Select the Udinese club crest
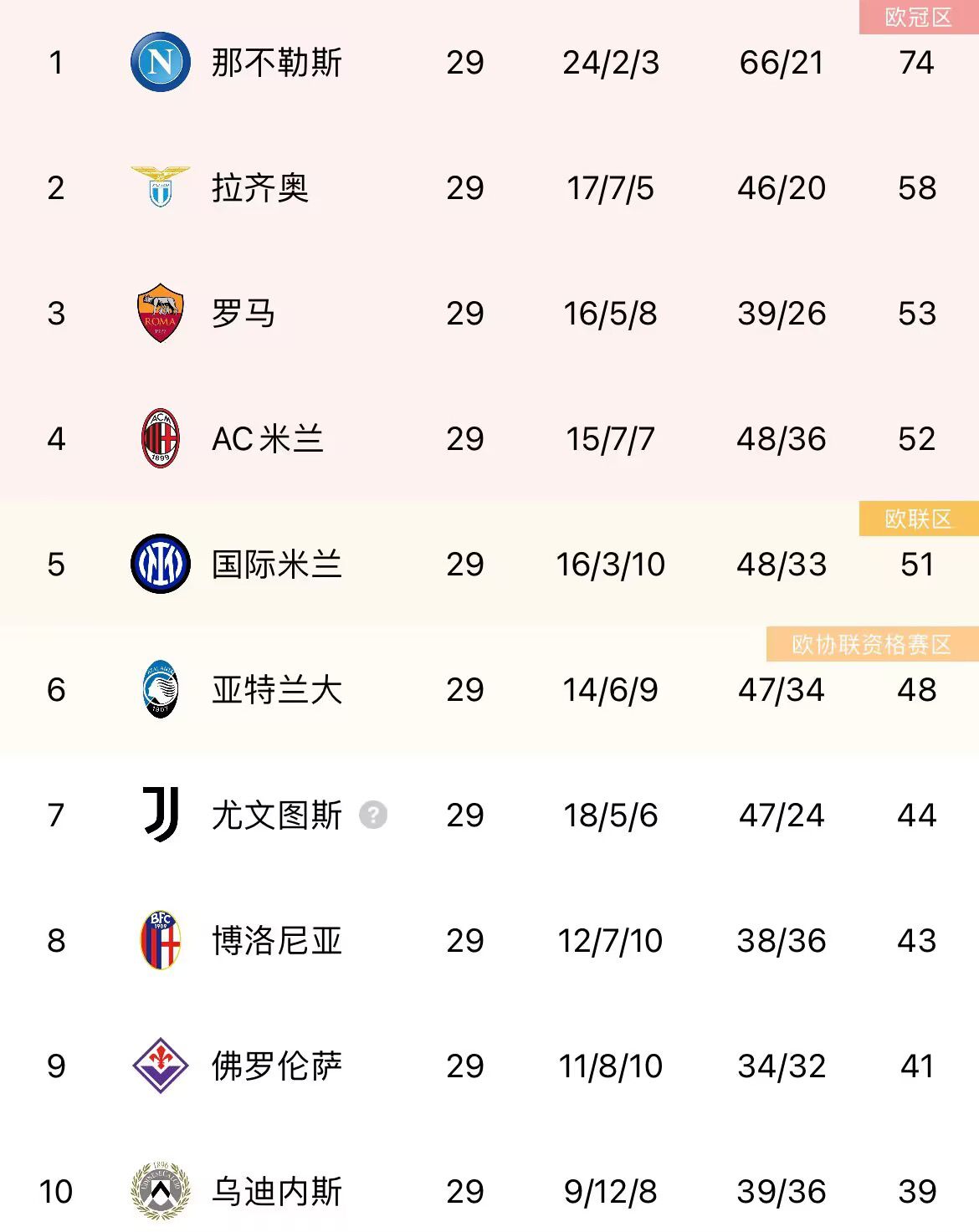979x1232 pixels. pos(161,1190)
